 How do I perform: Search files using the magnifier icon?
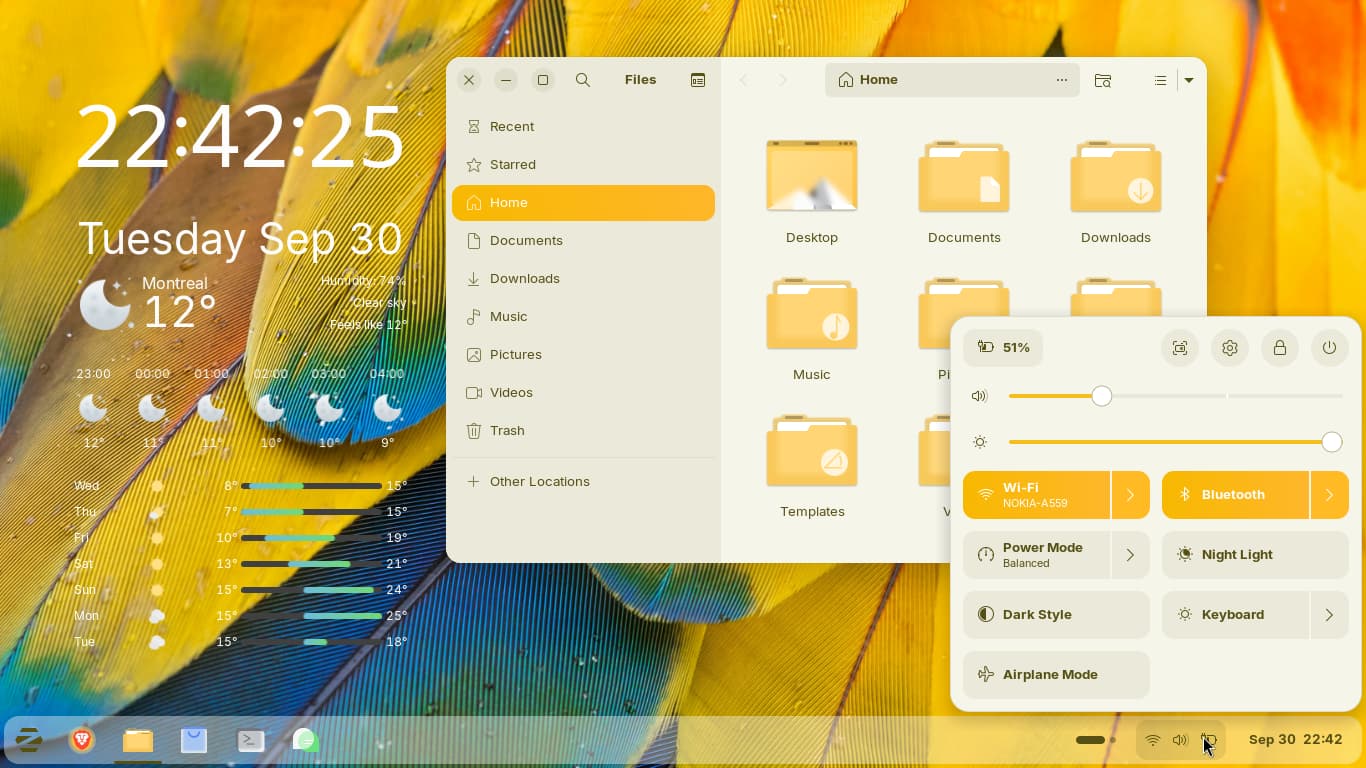point(583,80)
